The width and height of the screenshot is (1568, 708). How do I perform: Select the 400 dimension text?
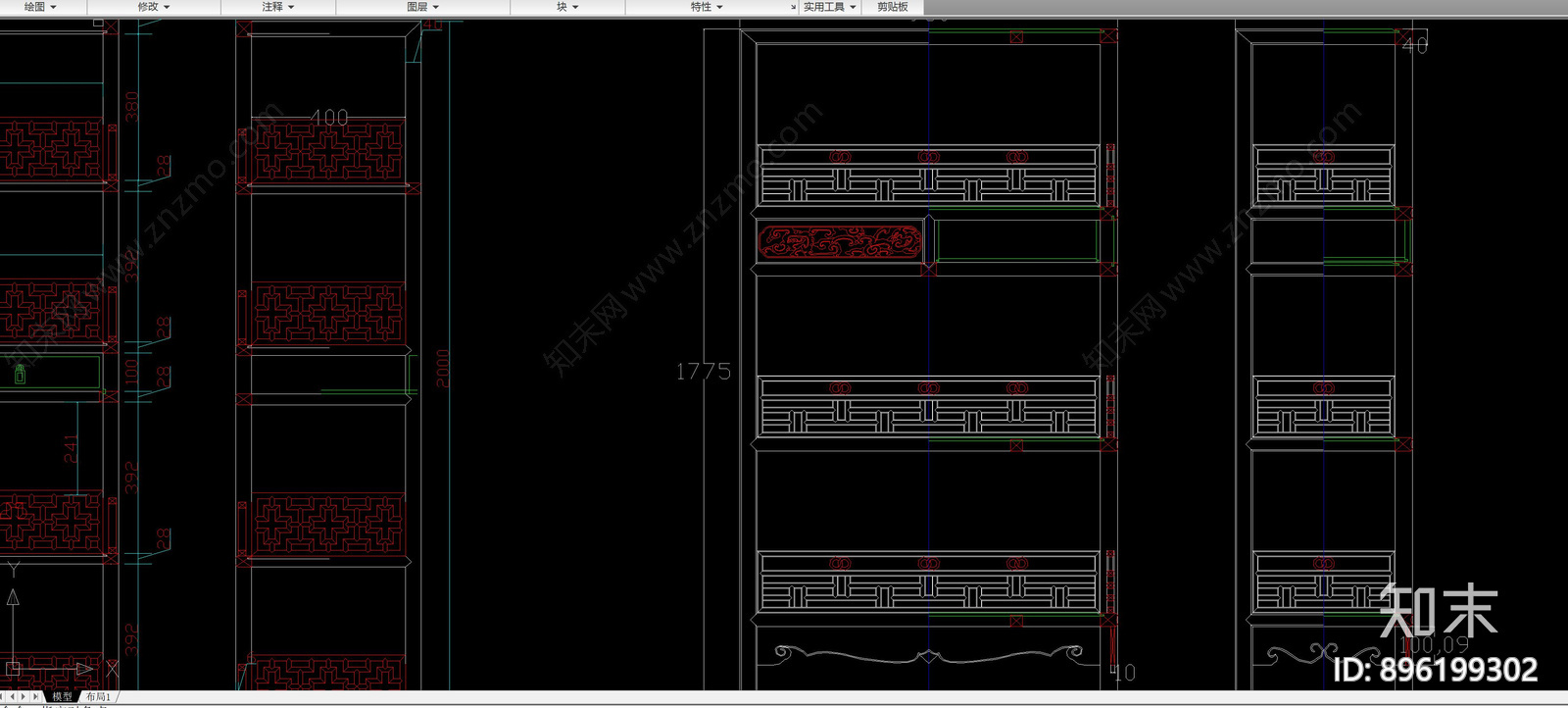[x=328, y=118]
